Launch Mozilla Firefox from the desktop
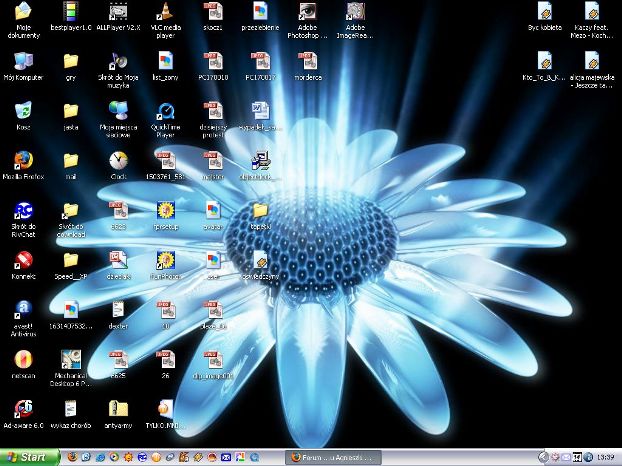 [x=23, y=160]
